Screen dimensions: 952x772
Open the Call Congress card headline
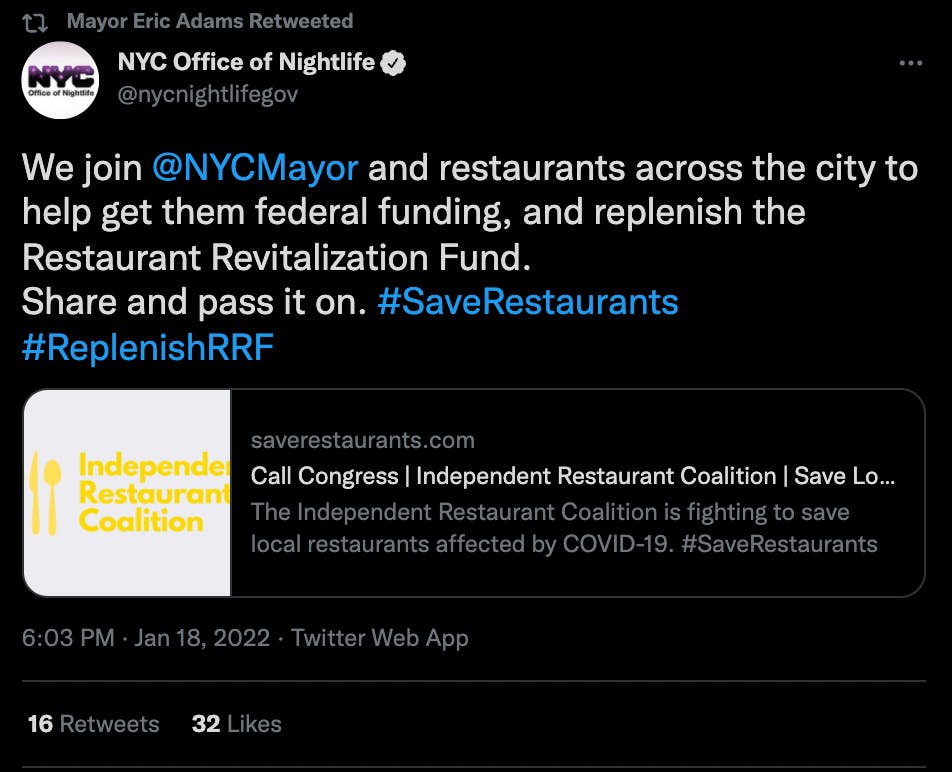(x=573, y=475)
